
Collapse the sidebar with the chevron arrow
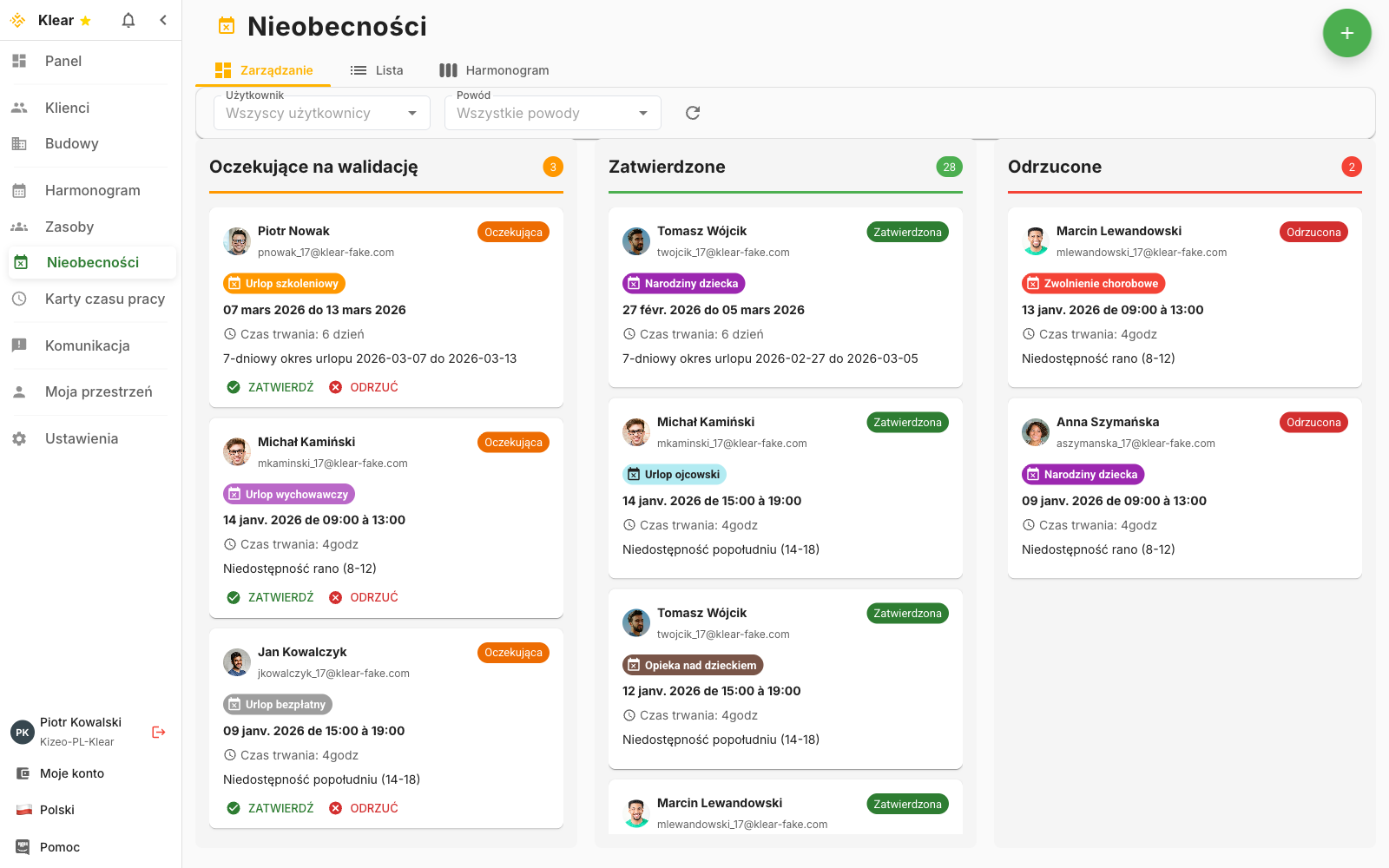163,20
